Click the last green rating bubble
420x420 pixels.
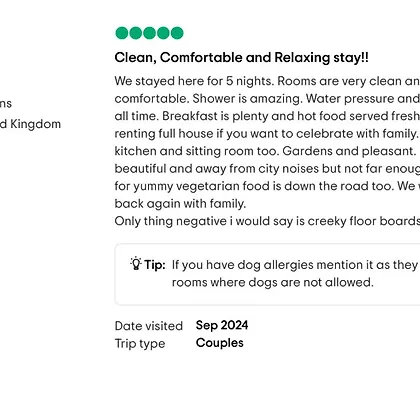[177, 33]
